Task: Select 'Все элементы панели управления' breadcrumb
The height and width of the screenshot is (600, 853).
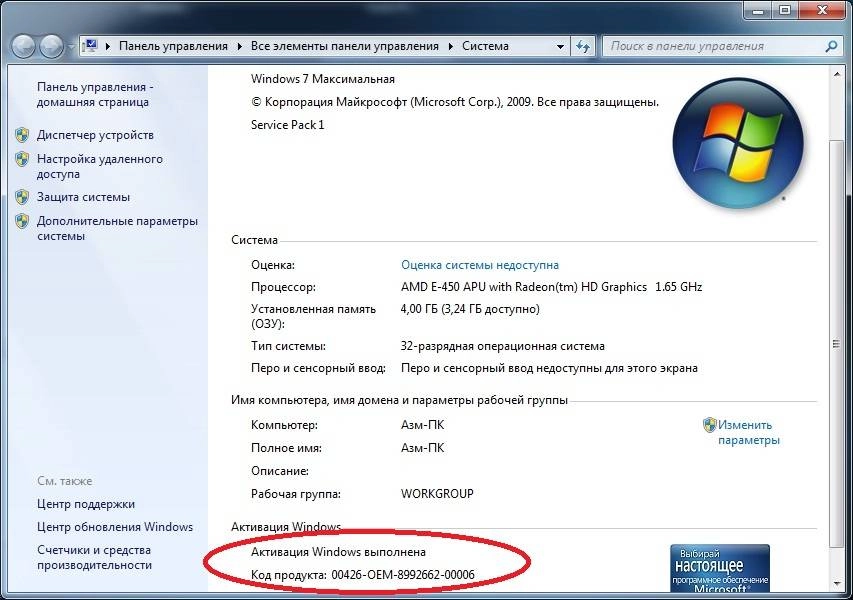Action: 344,46
